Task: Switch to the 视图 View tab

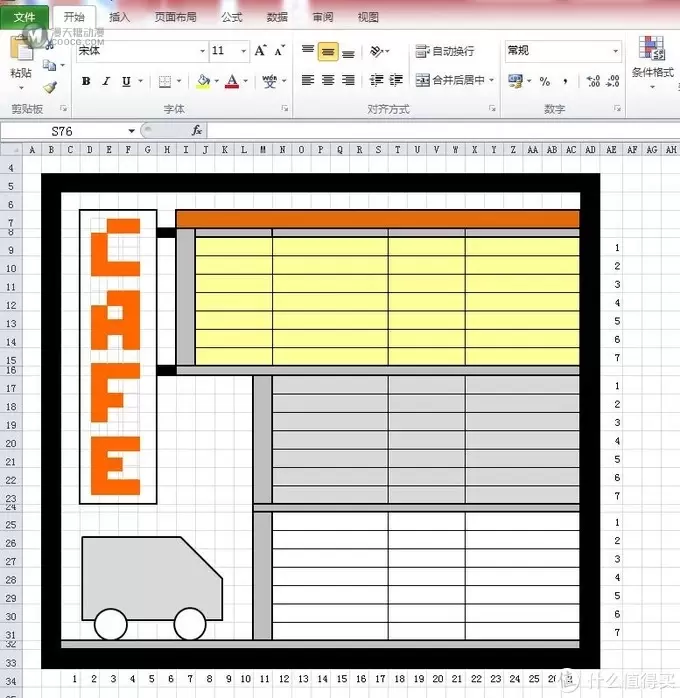Action: 368,17
